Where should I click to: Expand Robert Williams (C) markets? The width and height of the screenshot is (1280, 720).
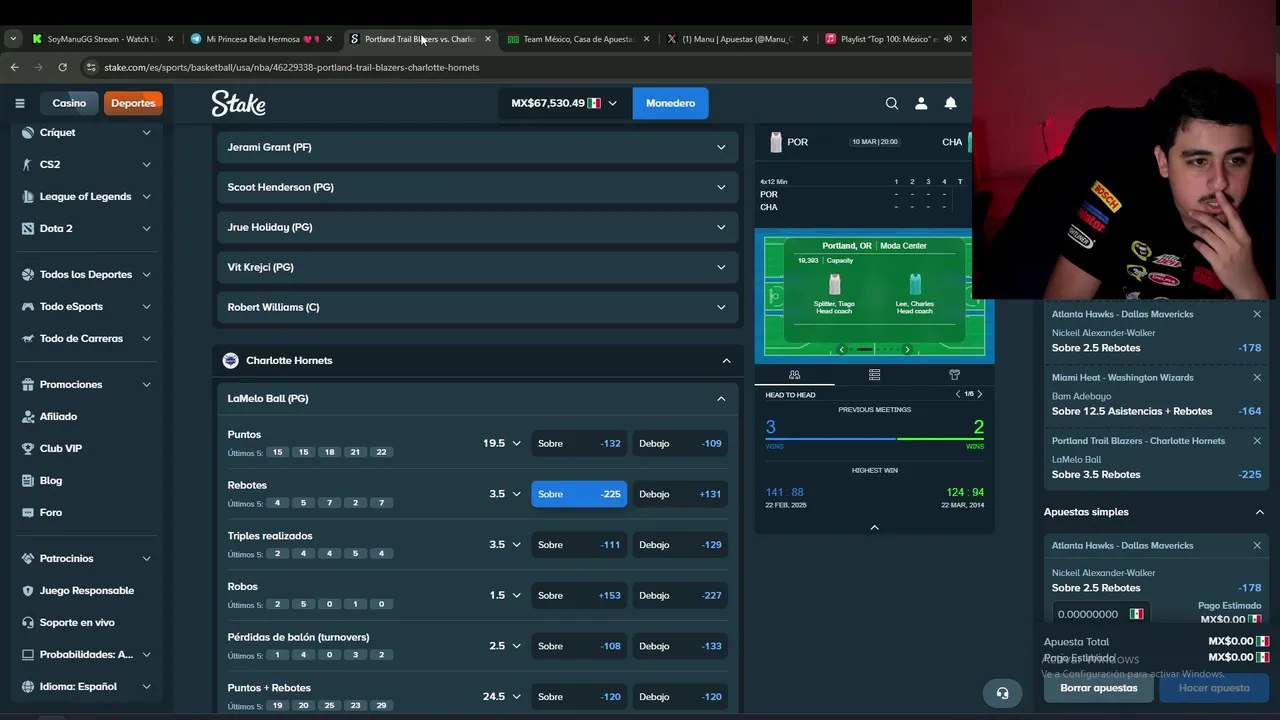[x=476, y=307]
